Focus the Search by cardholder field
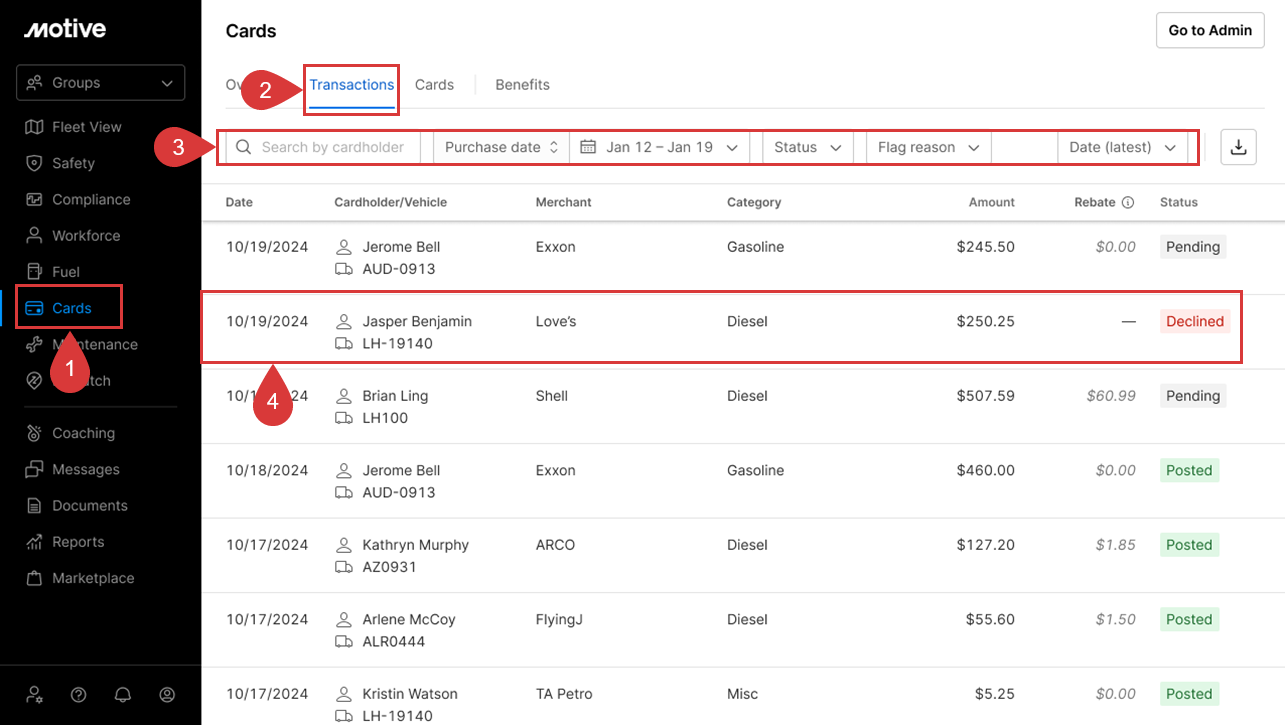 point(323,147)
